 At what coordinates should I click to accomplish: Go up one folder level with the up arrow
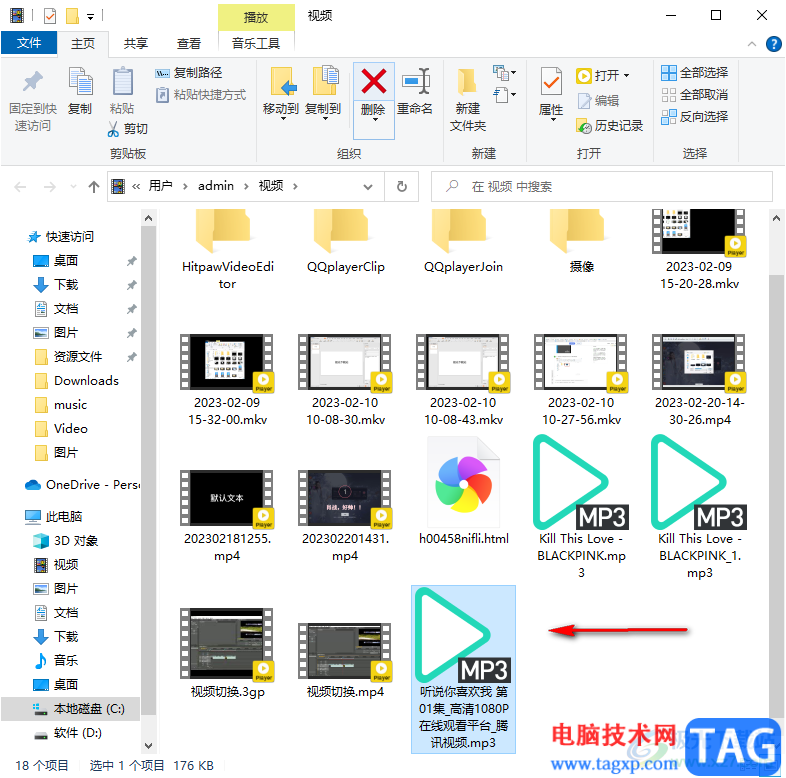point(94,187)
